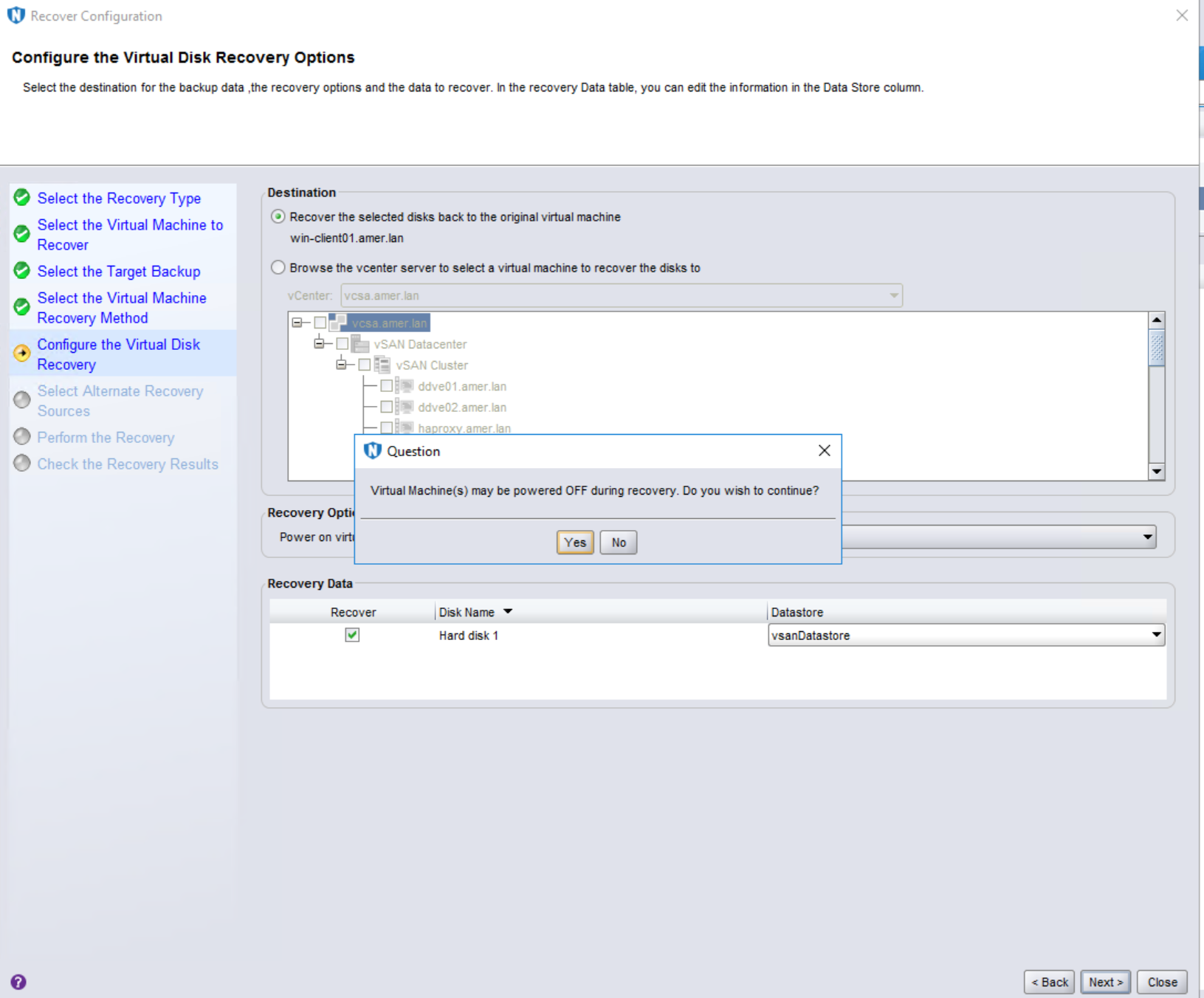Go to Select the Virtual Machine Recovery Method step

point(122,307)
